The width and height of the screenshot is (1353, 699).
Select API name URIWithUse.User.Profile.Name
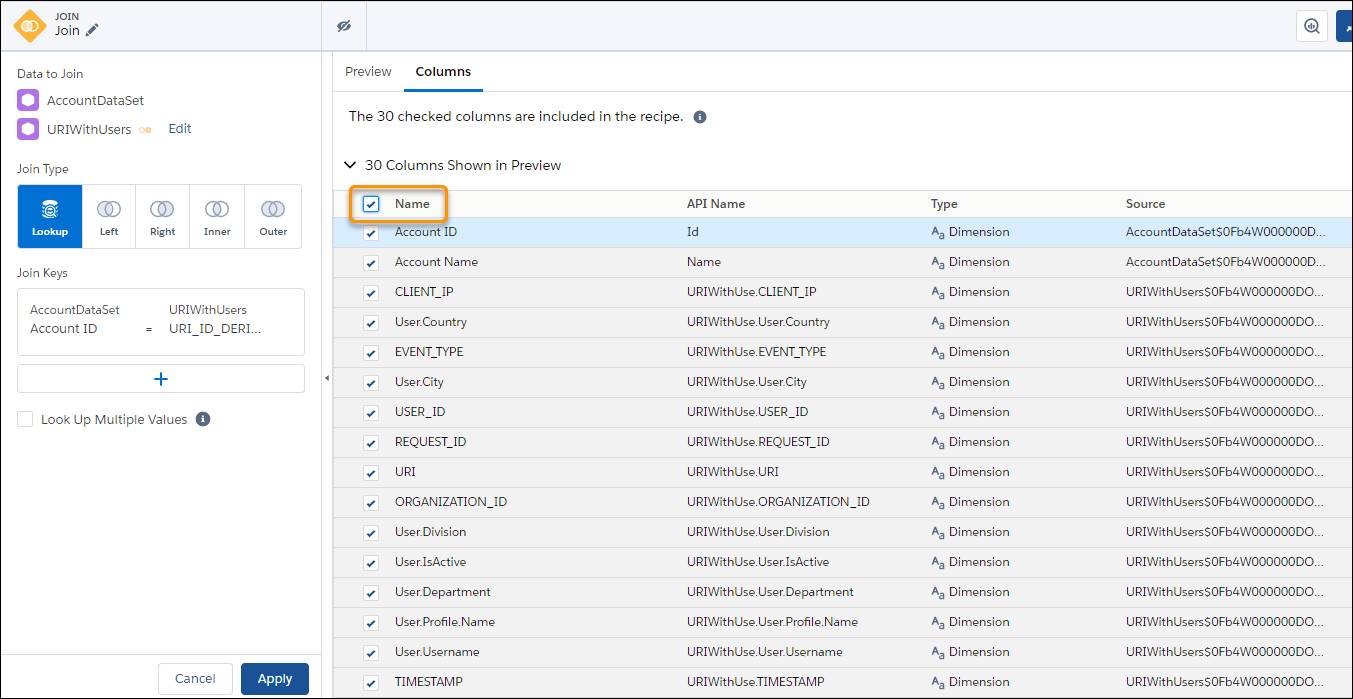[772, 622]
